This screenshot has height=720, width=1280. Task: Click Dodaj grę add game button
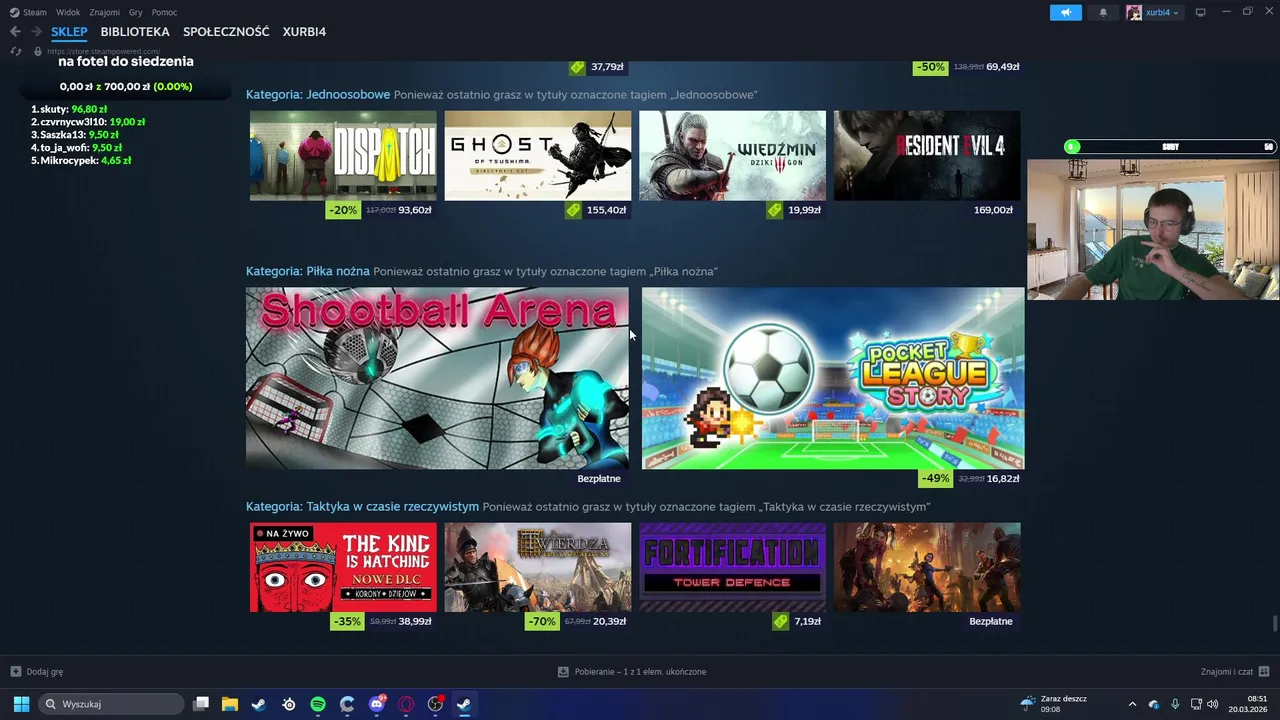point(37,672)
